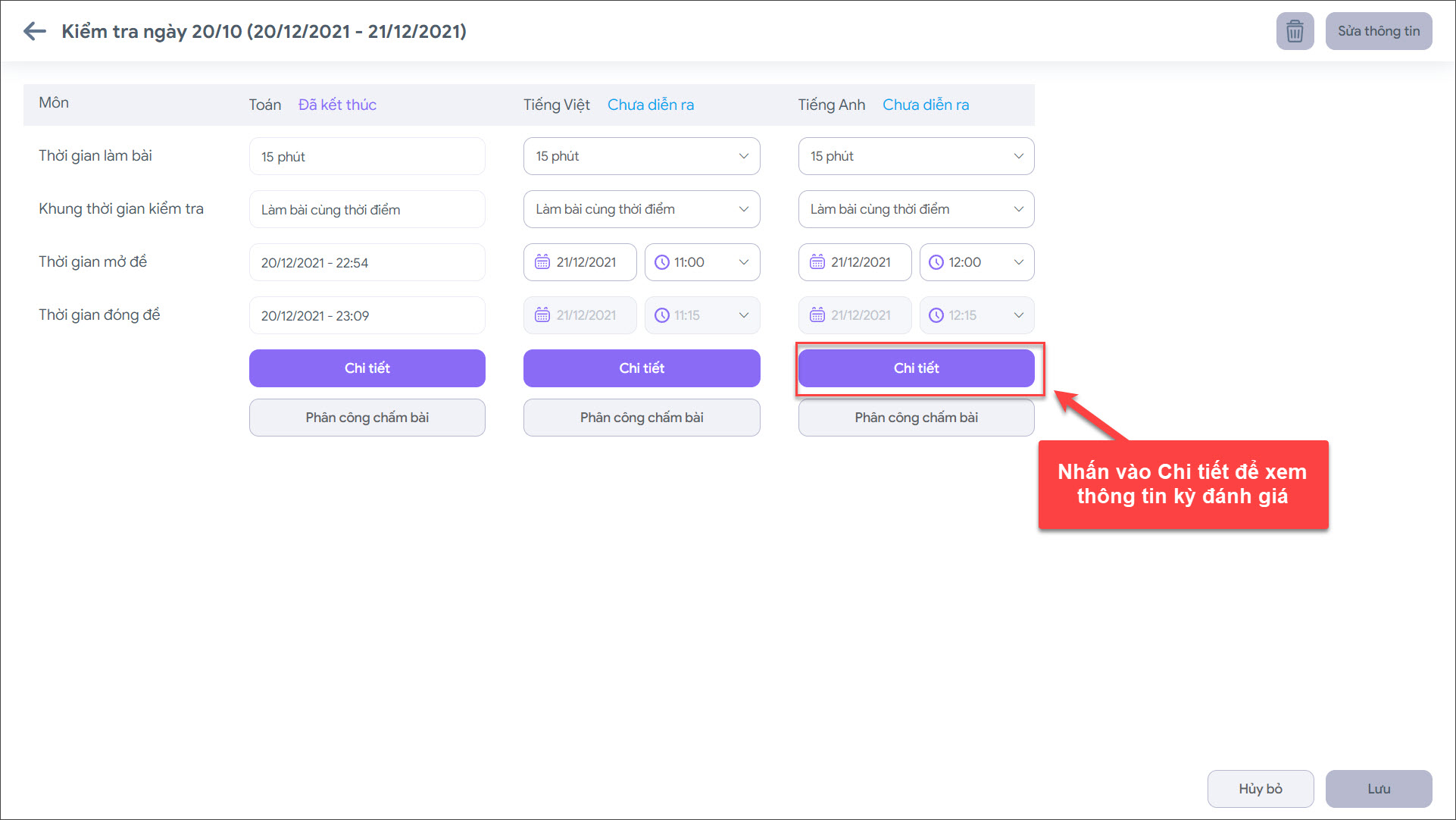Image resolution: width=1456 pixels, height=820 pixels.
Task: Expand Tiếng Việt 15 phút duration dropdown
Action: pyautogui.click(x=743, y=156)
